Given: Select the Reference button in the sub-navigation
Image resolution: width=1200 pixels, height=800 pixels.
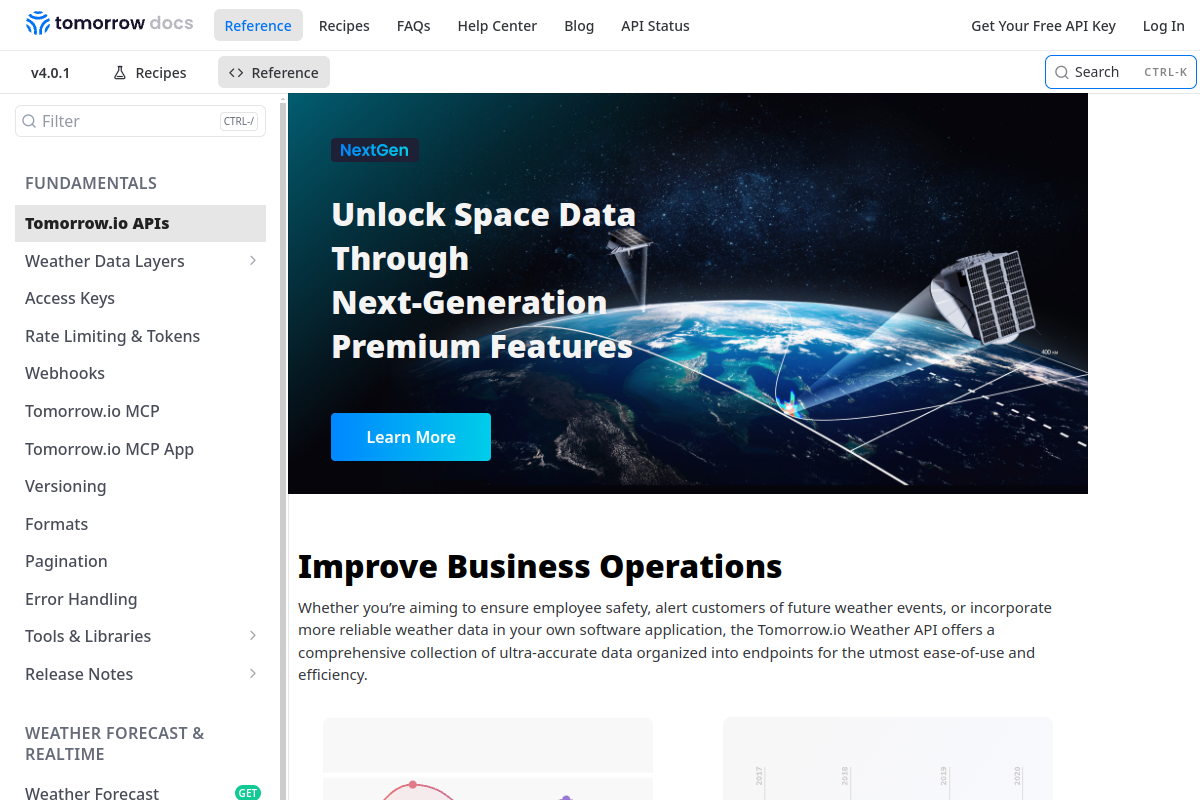Looking at the screenshot, I should point(274,73).
